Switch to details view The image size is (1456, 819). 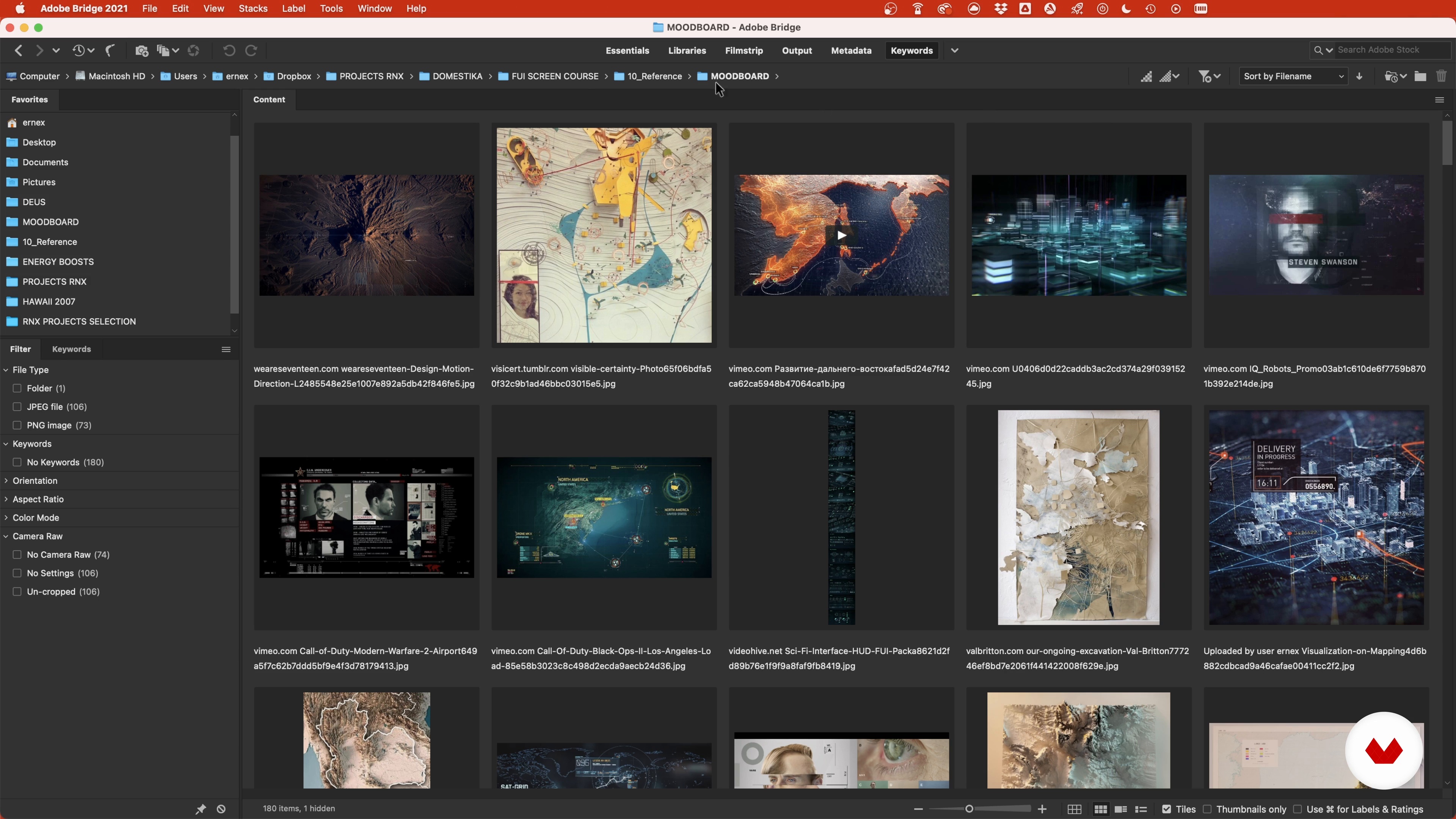1121,810
